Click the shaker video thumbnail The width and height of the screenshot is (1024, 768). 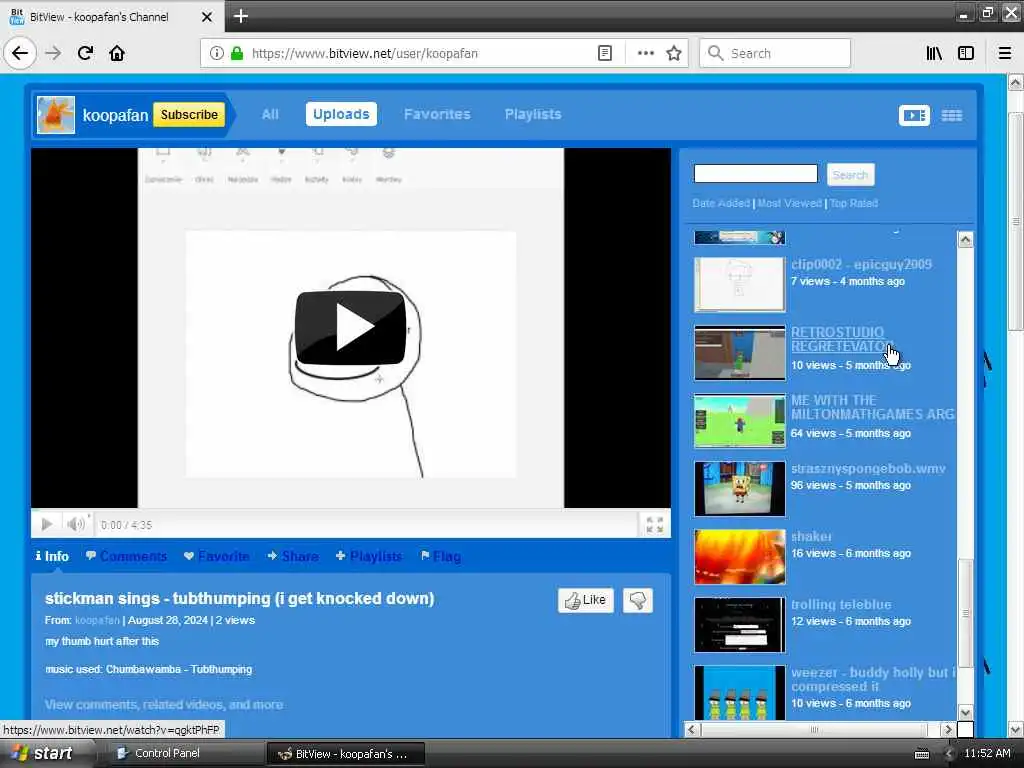[739, 556]
